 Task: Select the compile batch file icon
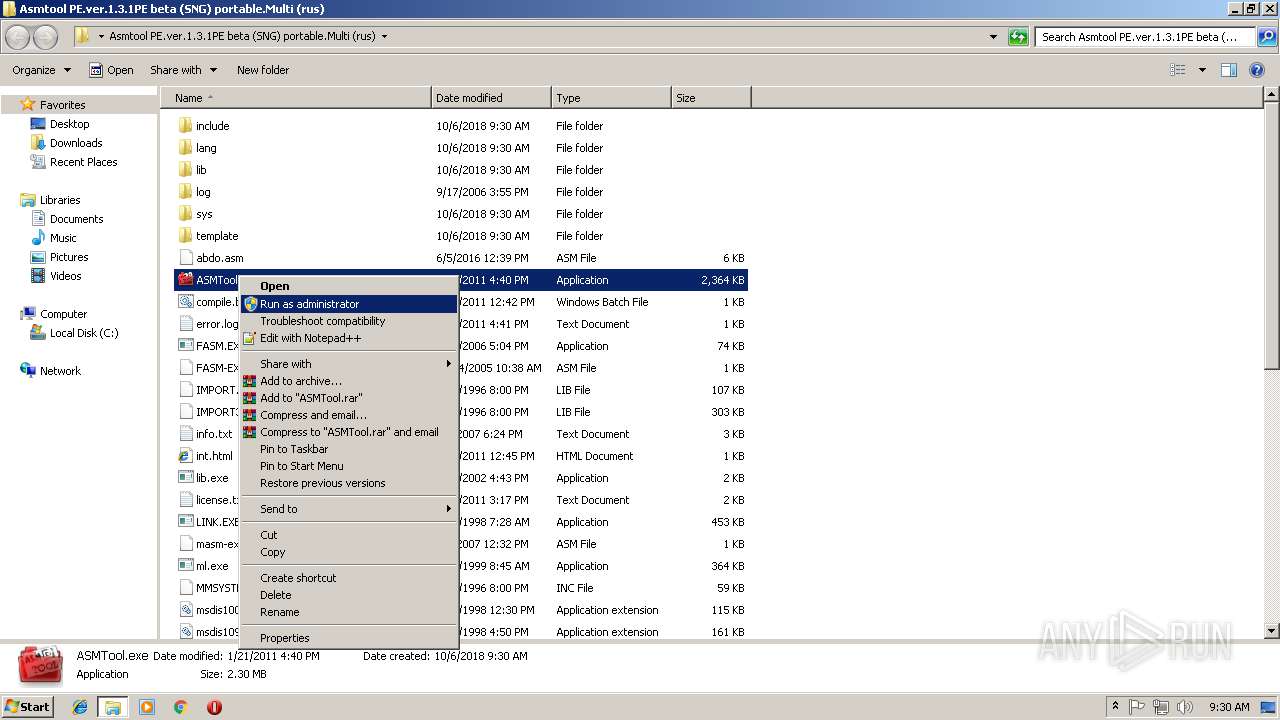pos(185,302)
